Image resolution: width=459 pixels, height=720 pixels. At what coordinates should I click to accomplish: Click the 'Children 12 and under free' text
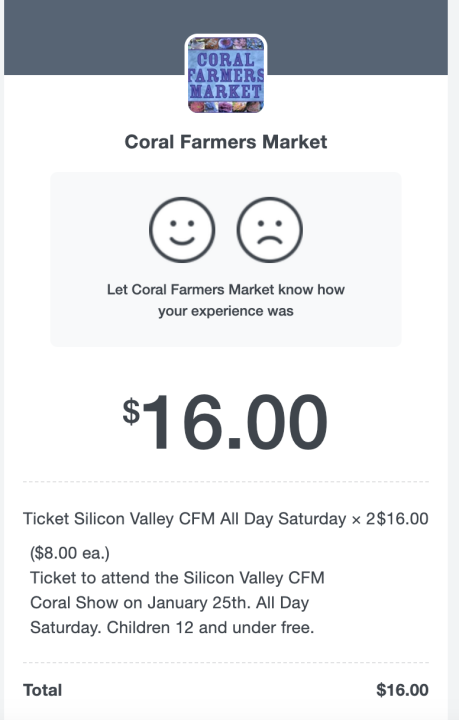(x=210, y=627)
